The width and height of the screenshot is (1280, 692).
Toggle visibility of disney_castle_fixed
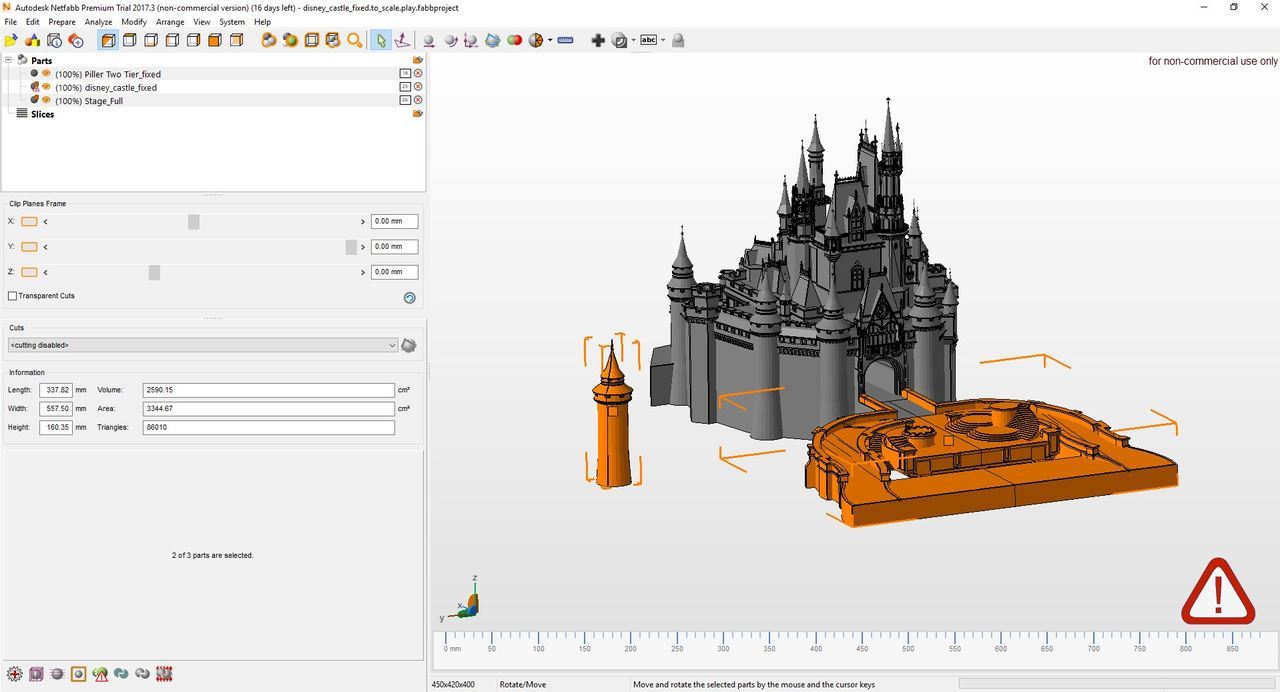(x=46, y=87)
